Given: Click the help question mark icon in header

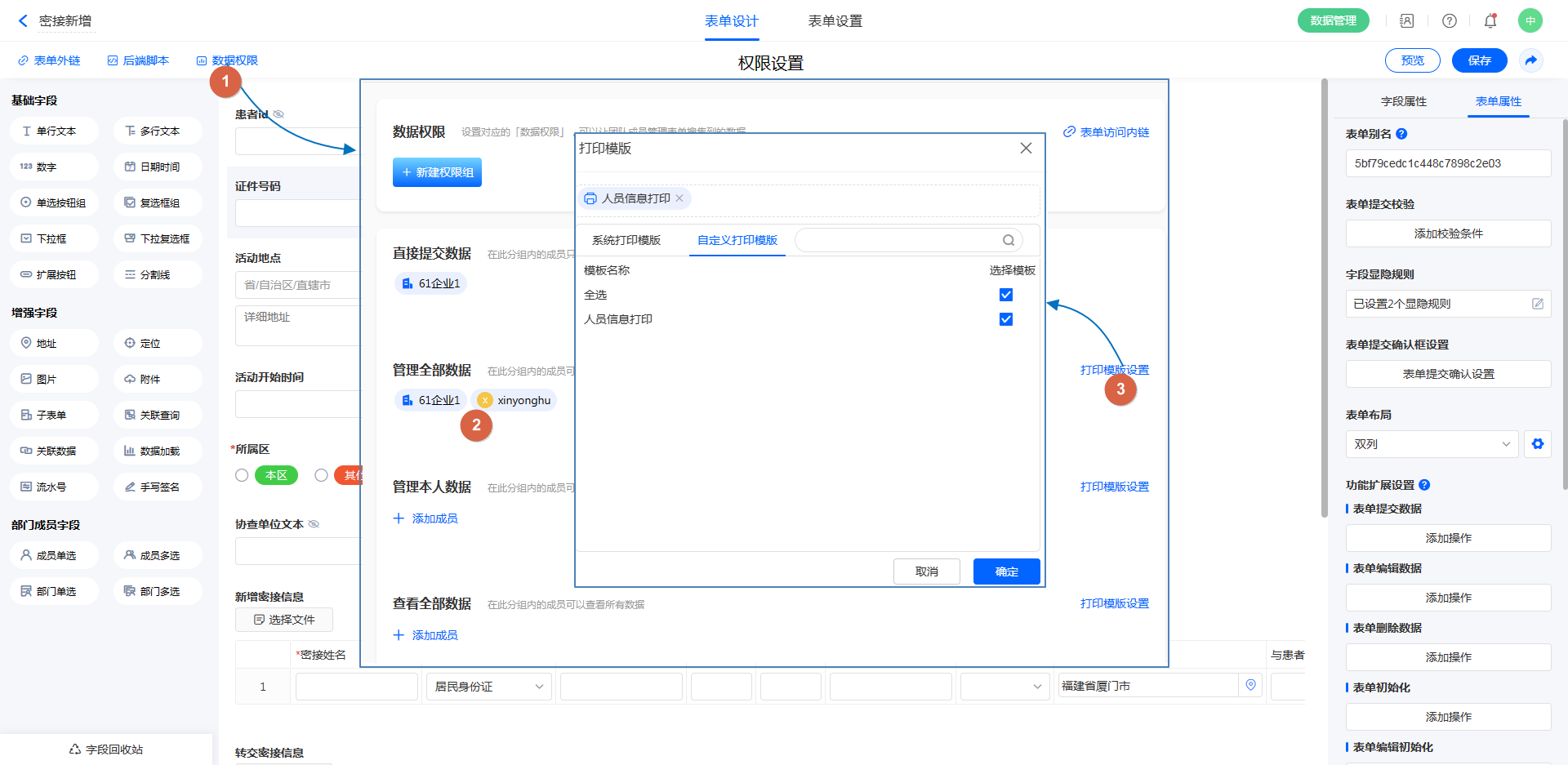Looking at the screenshot, I should tap(1449, 21).
